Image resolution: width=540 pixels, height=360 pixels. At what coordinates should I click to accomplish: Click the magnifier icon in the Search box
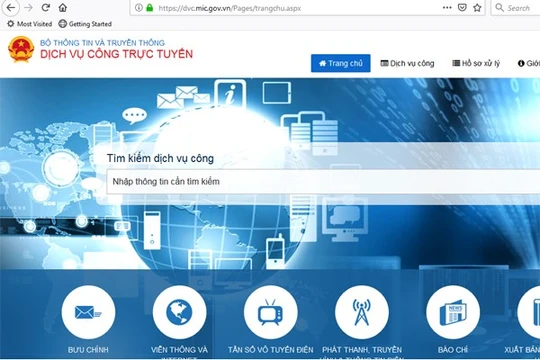[x=499, y=8]
